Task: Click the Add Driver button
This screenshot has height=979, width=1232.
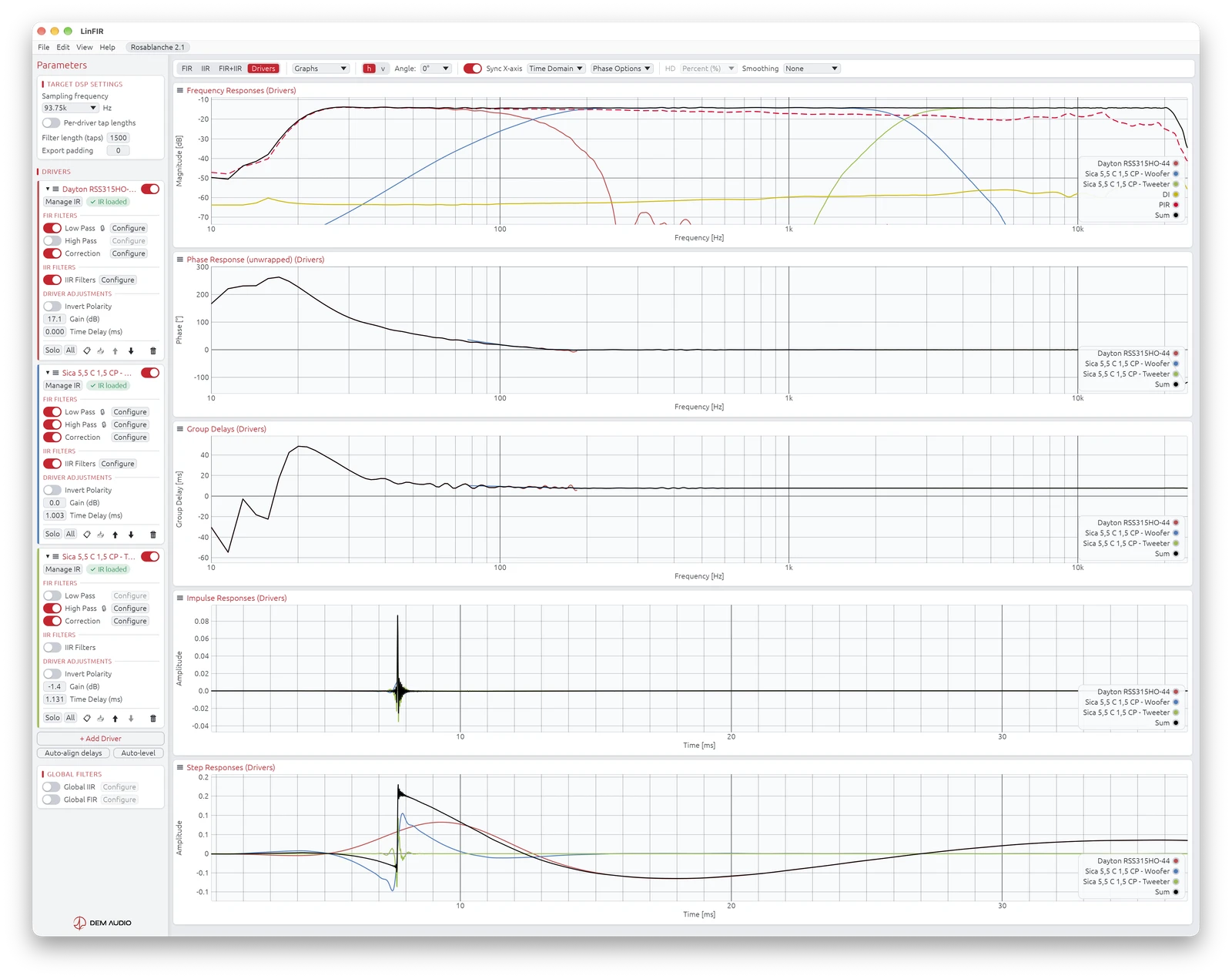Action: tap(101, 739)
